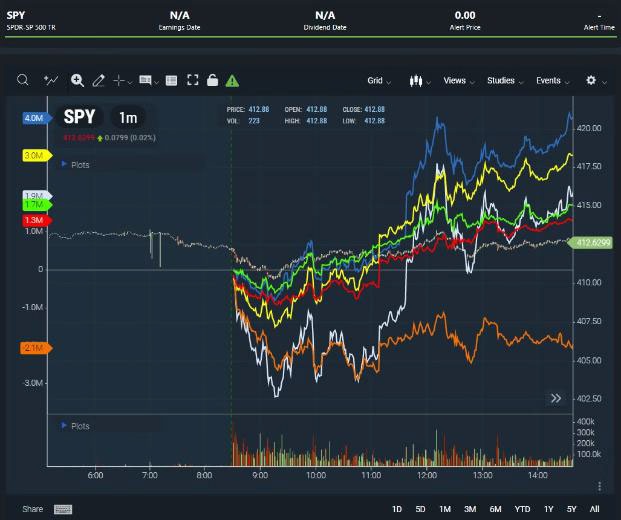Viewport: 621px width, 520px height.
Task: Open the data table view icon
Action: [171, 81]
